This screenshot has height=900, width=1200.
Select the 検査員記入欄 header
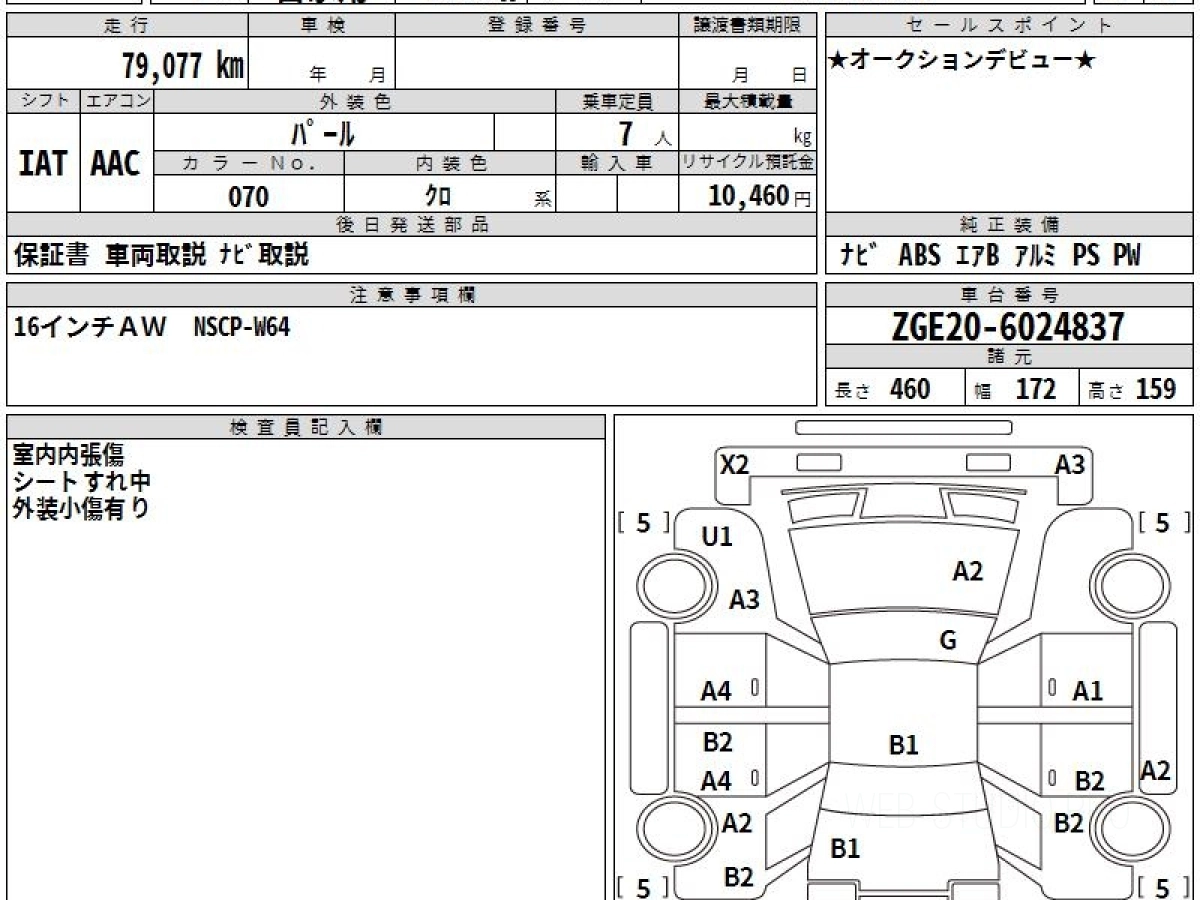306,426
